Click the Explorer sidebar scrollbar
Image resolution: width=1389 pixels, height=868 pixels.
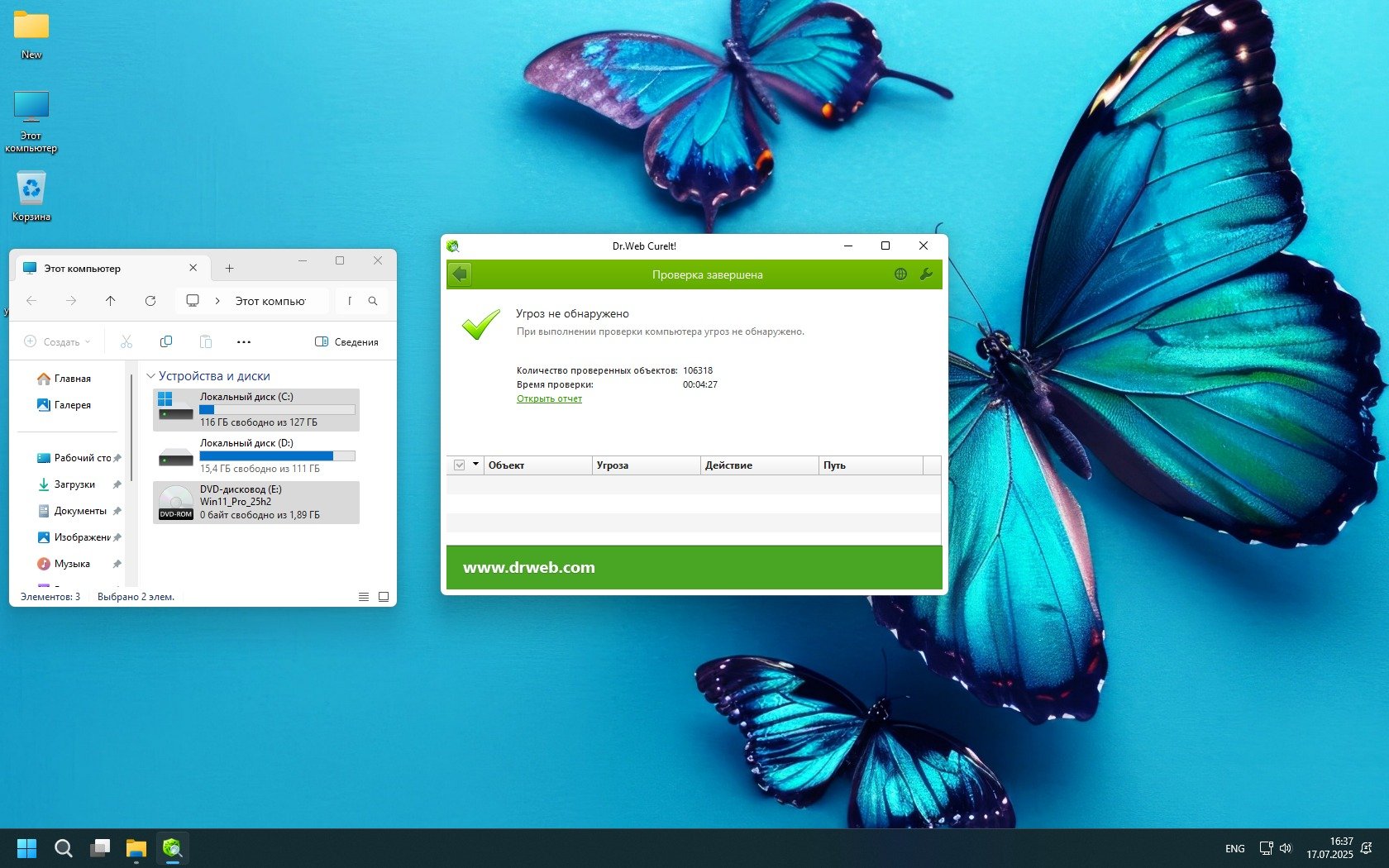pos(131,427)
